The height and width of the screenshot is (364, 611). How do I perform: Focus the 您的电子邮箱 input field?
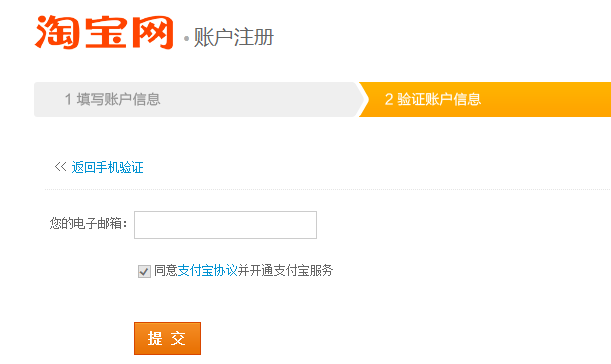coord(225,225)
